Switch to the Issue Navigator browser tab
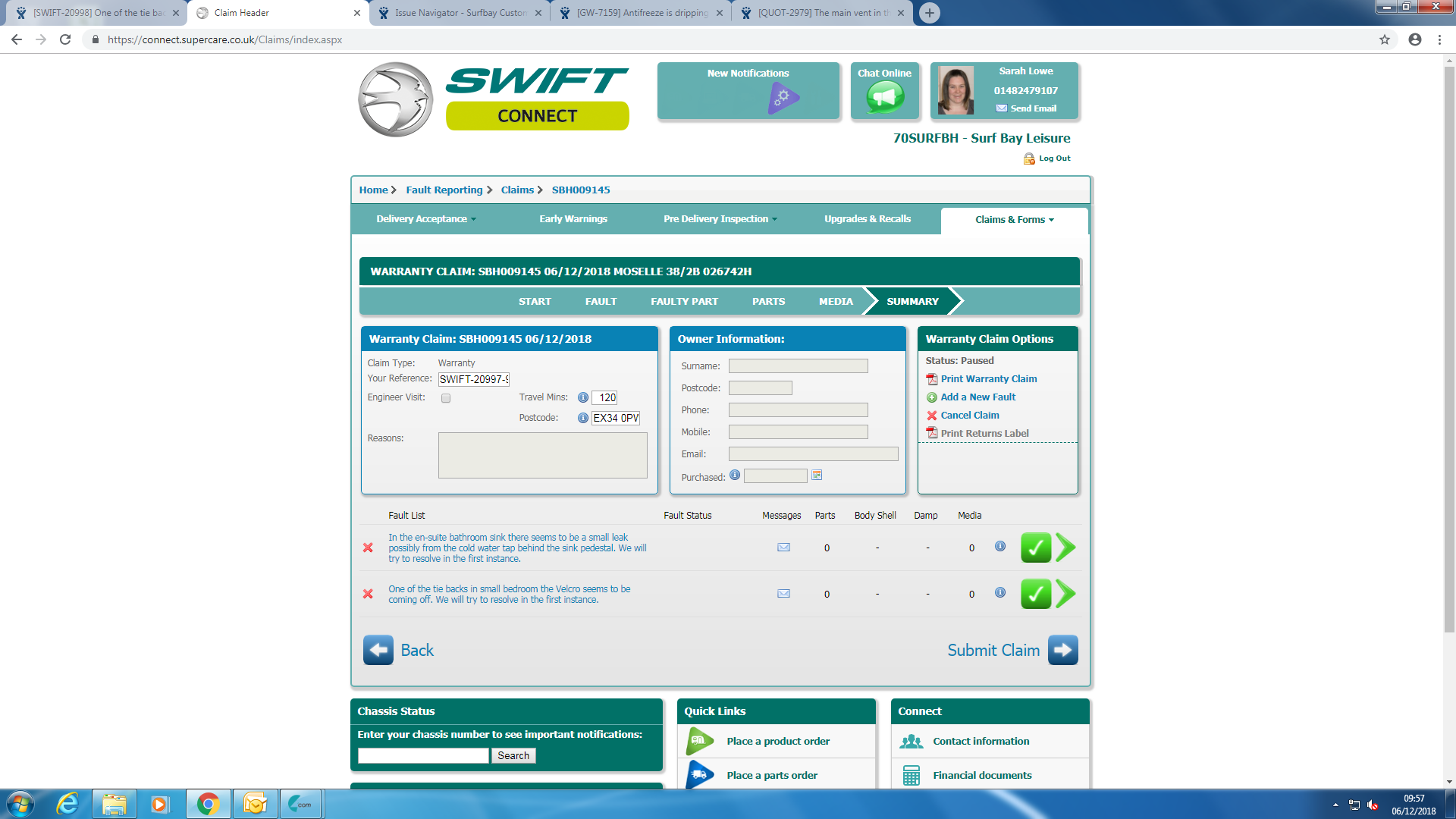Screen dimensions: 1456x819 pyautogui.click(x=460, y=13)
